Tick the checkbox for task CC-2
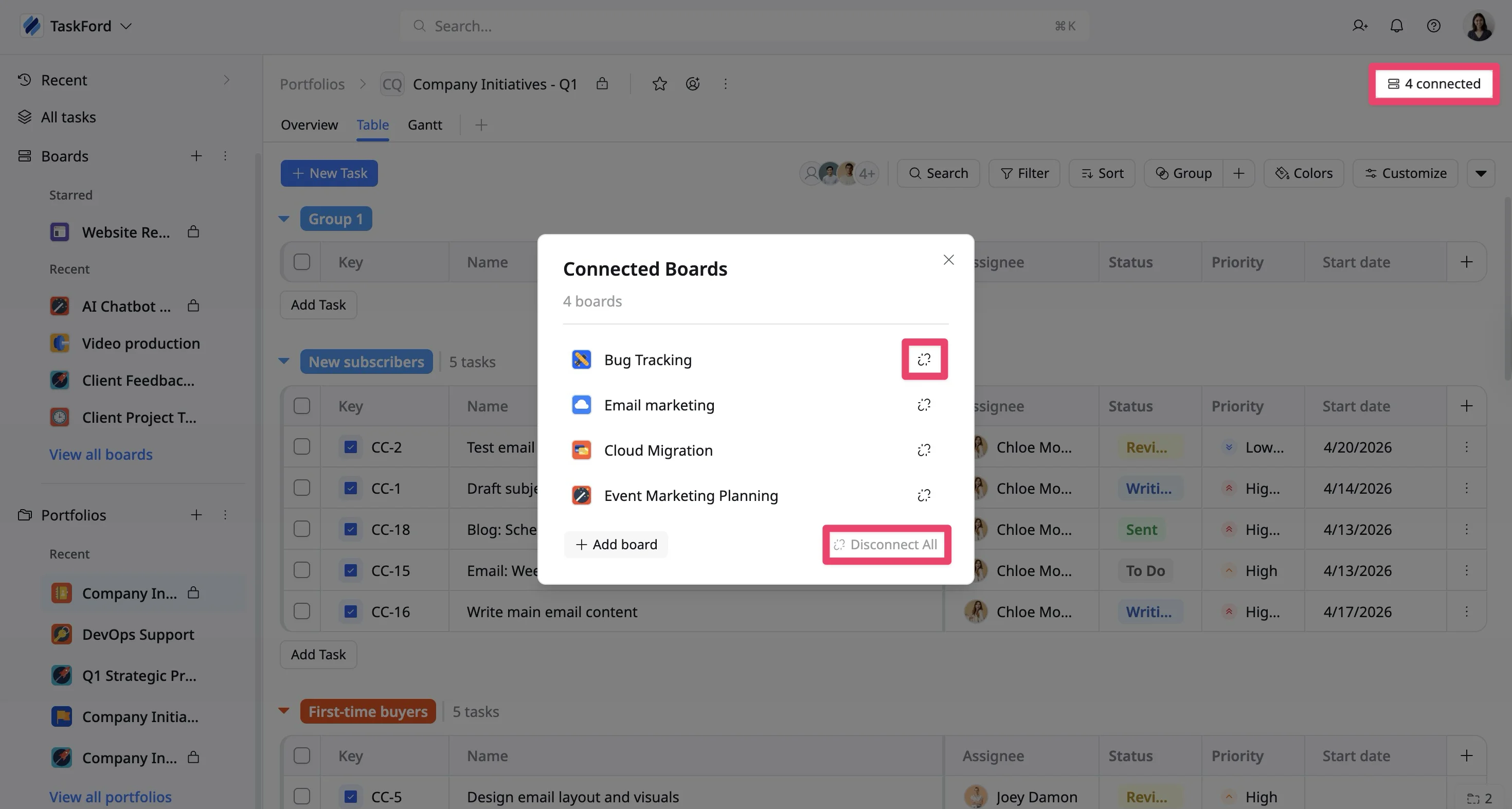The image size is (1512, 809). coord(302,447)
